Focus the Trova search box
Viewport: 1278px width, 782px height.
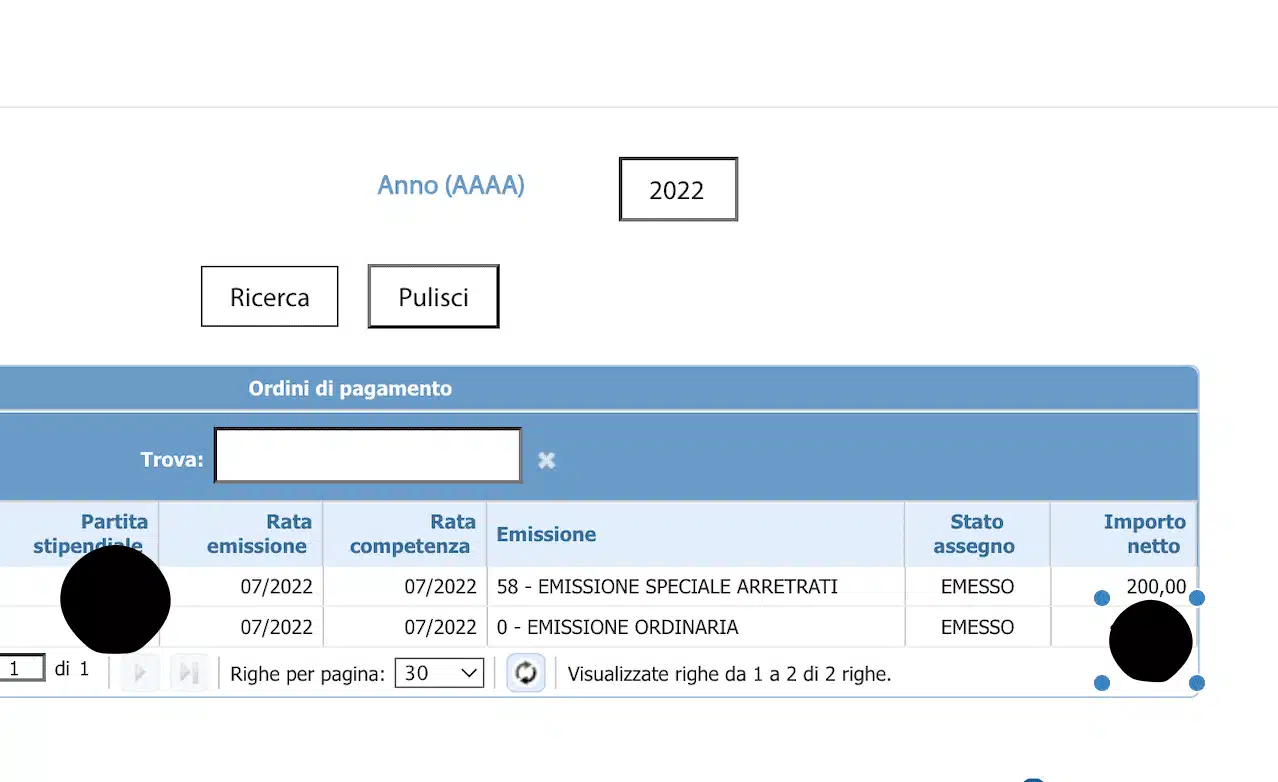point(368,456)
